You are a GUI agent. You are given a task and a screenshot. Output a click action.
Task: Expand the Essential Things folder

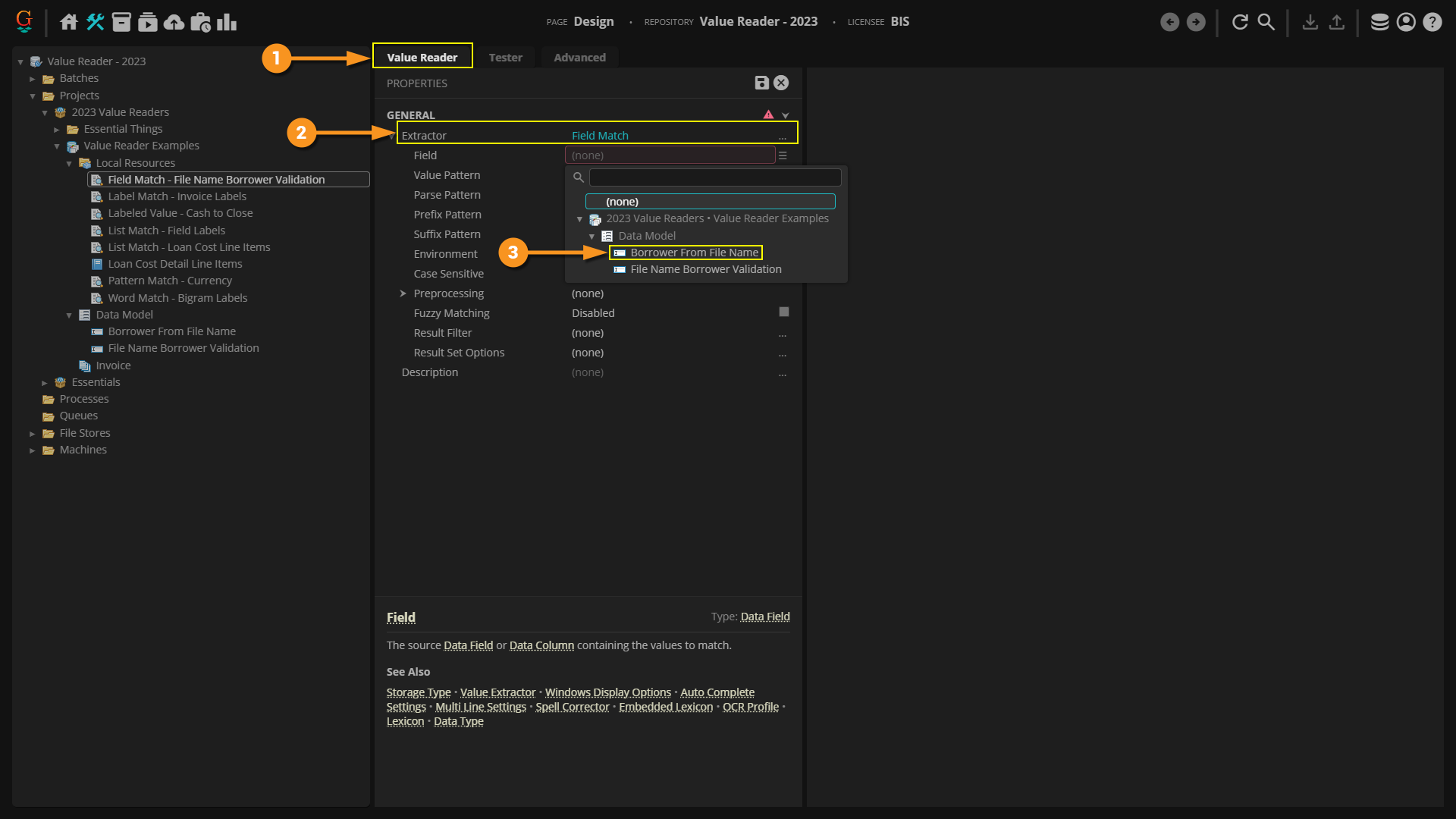[x=57, y=130]
